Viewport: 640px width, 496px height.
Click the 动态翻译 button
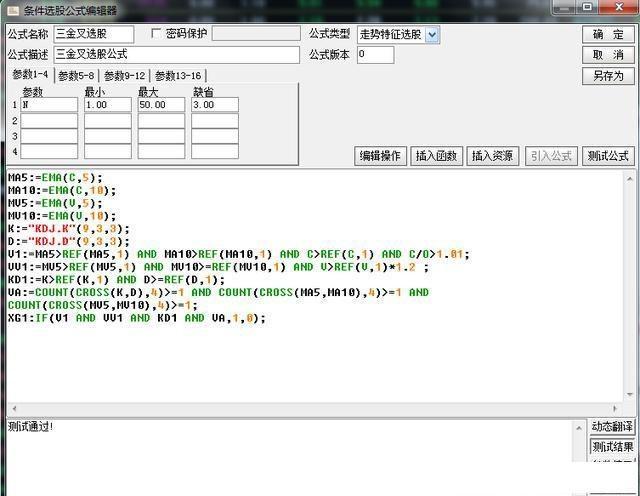pos(611,427)
